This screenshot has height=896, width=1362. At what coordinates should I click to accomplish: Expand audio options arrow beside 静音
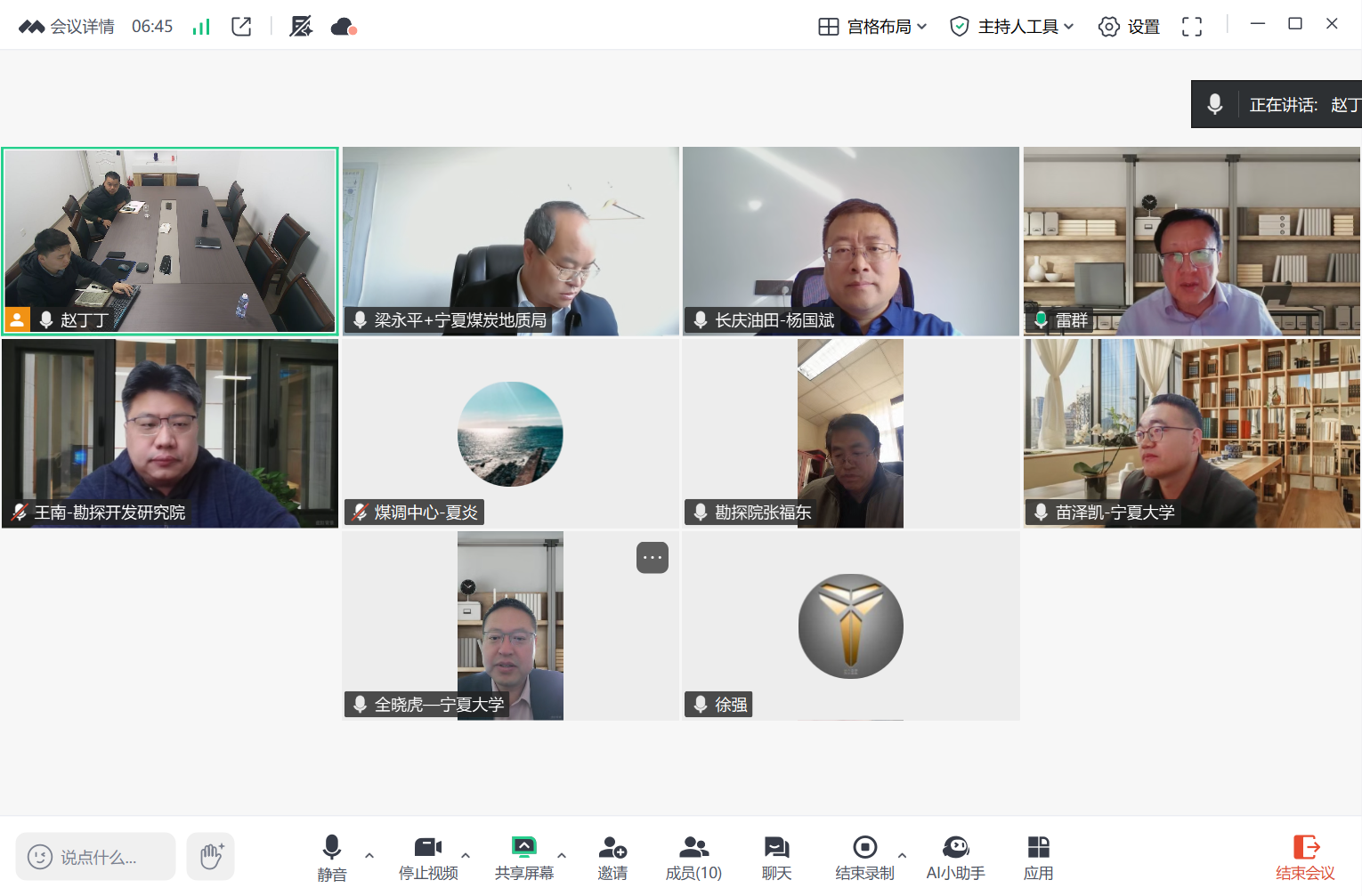pyautogui.click(x=369, y=855)
